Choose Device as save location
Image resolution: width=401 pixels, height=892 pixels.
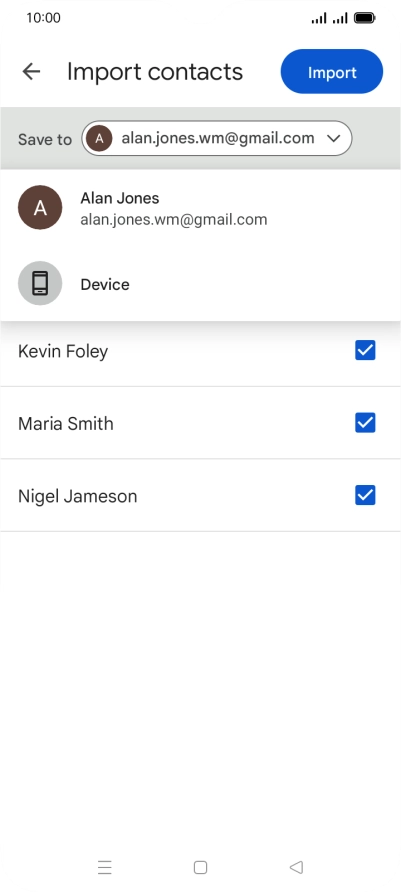pyautogui.click(x=200, y=284)
